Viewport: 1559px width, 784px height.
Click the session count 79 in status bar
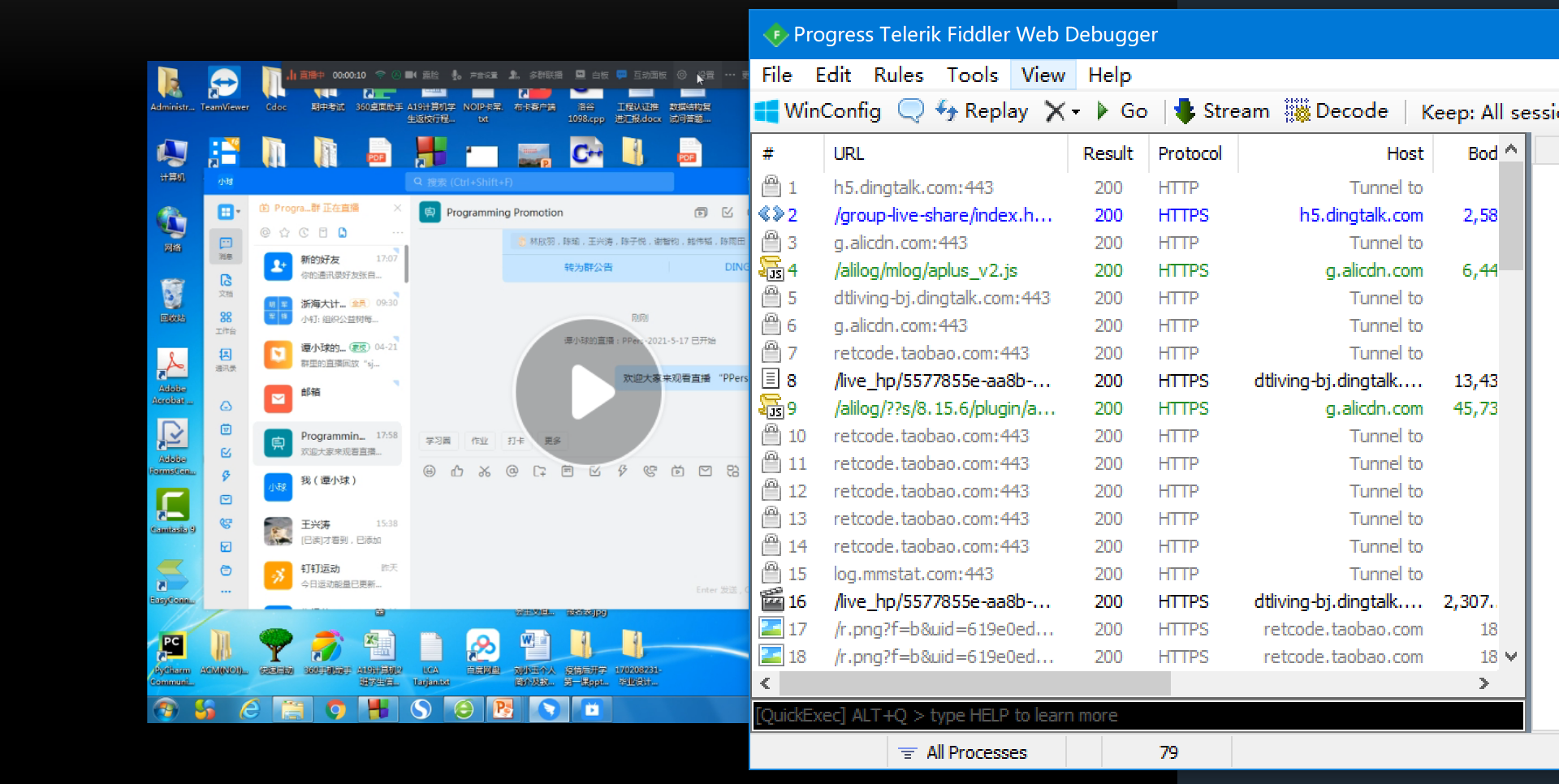[x=1168, y=752]
